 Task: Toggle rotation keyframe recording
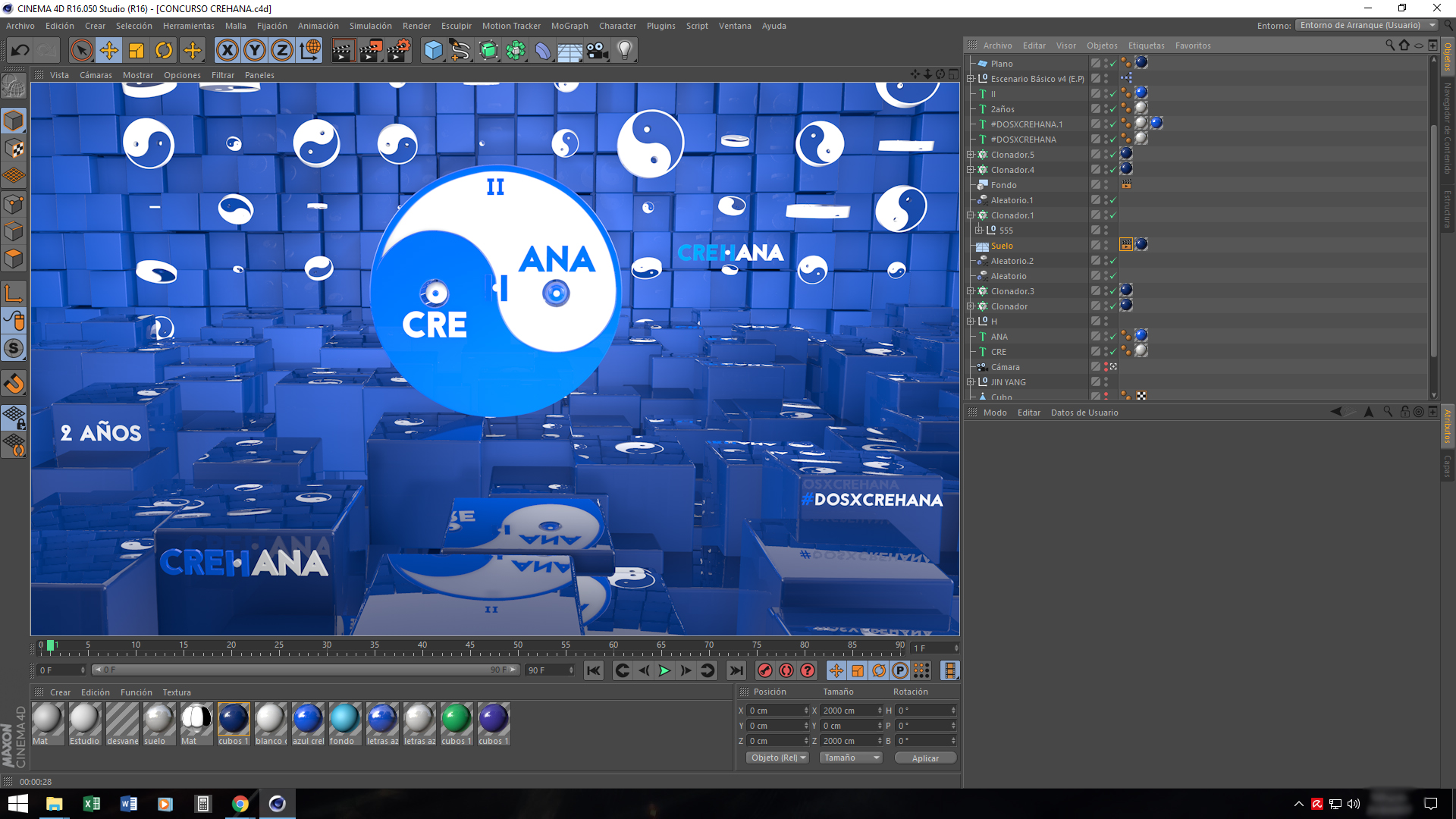pyautogui.click(x=879, y=670)
